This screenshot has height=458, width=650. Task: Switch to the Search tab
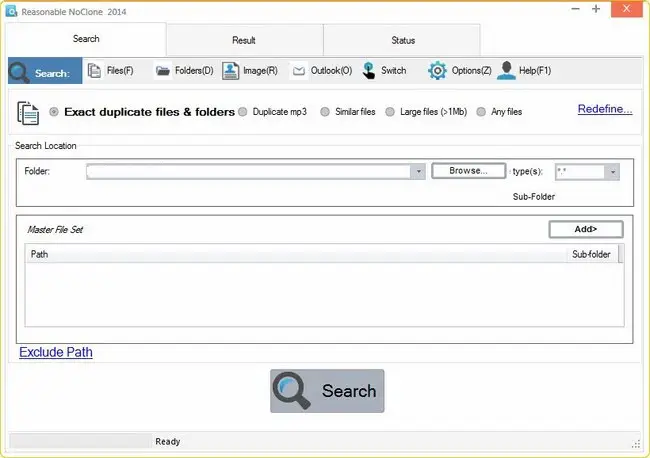[86, 39]
